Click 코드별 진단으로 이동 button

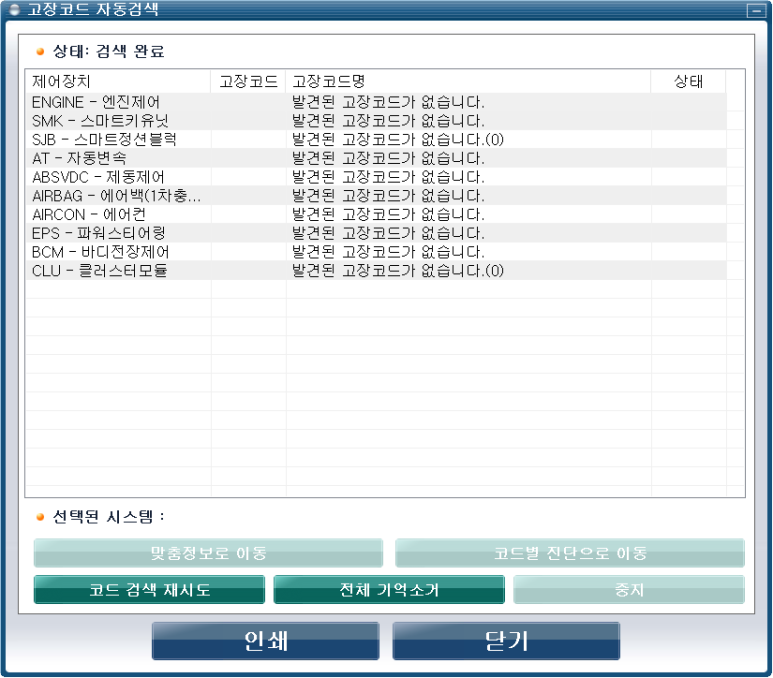(x=570, y=553)
